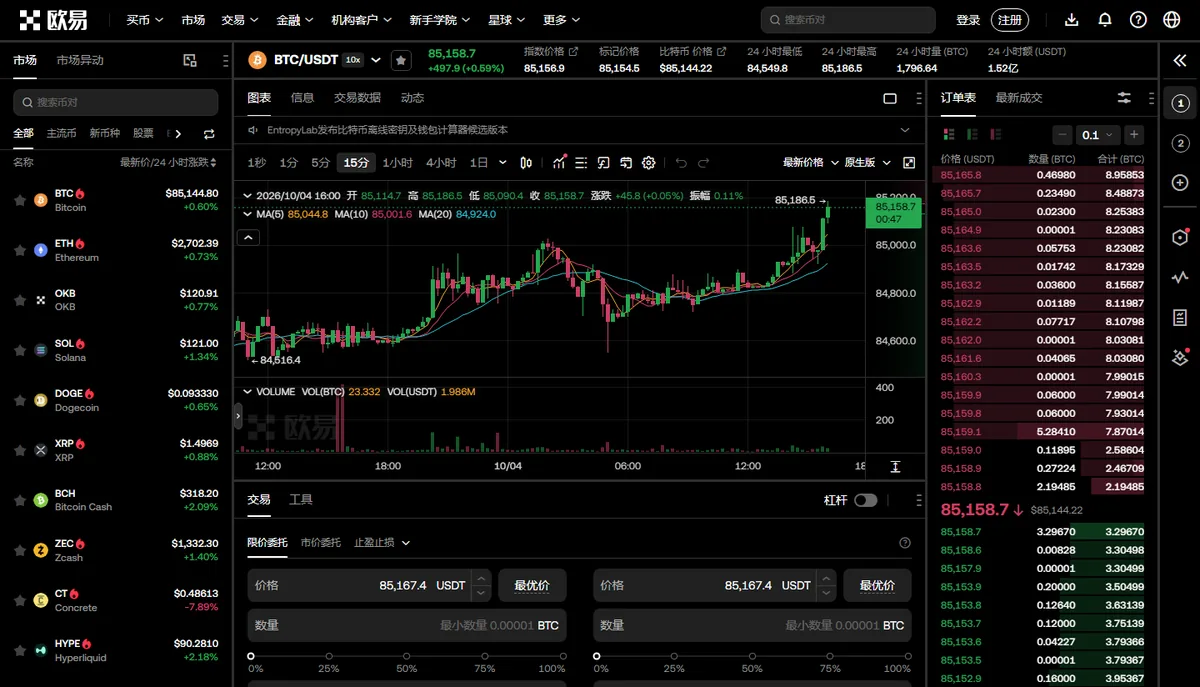
Task: Open the chart settings gear icon
Action: (x=649, y=163)
